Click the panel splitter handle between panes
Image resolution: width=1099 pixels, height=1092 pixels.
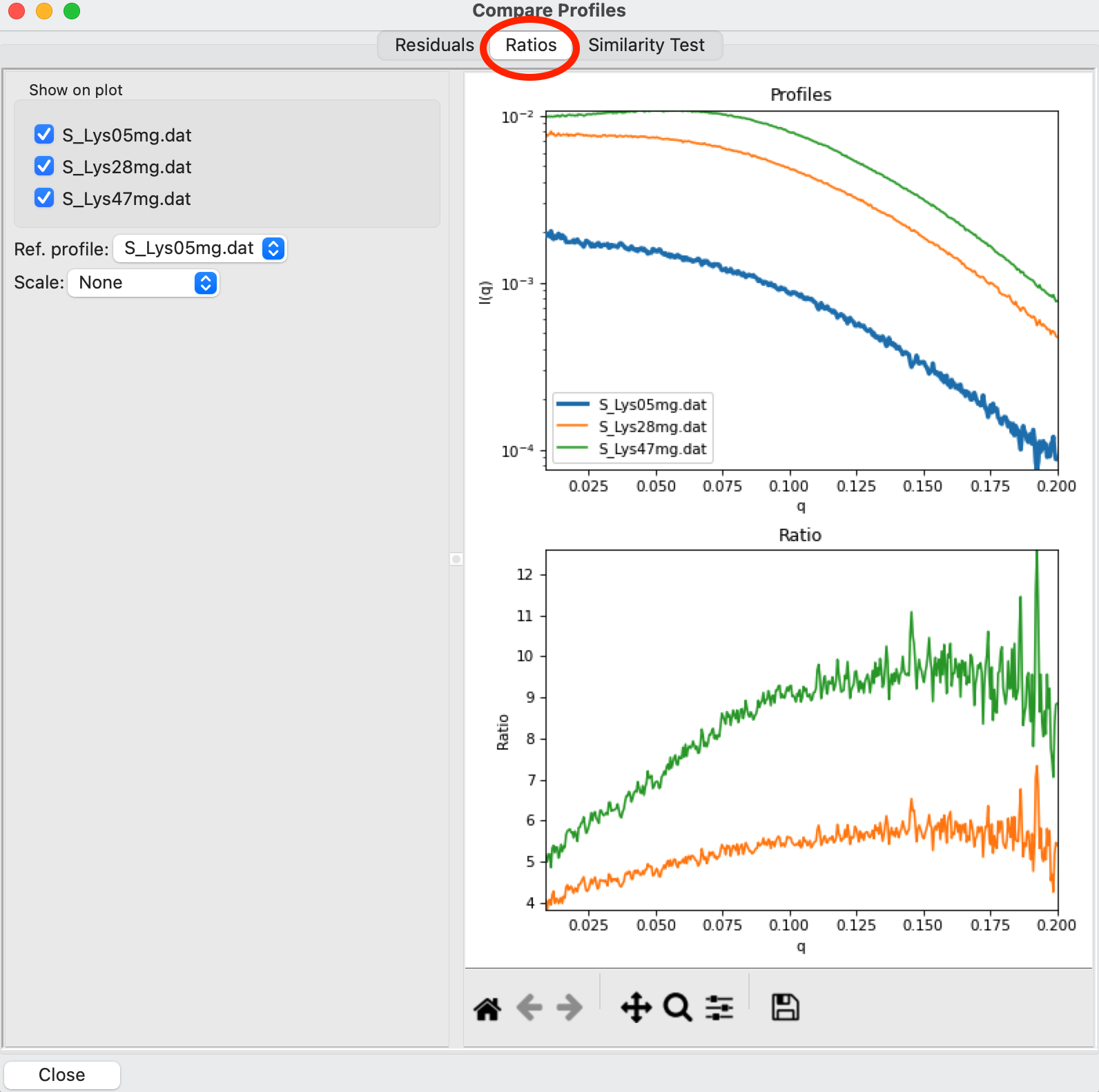point(456,559)
